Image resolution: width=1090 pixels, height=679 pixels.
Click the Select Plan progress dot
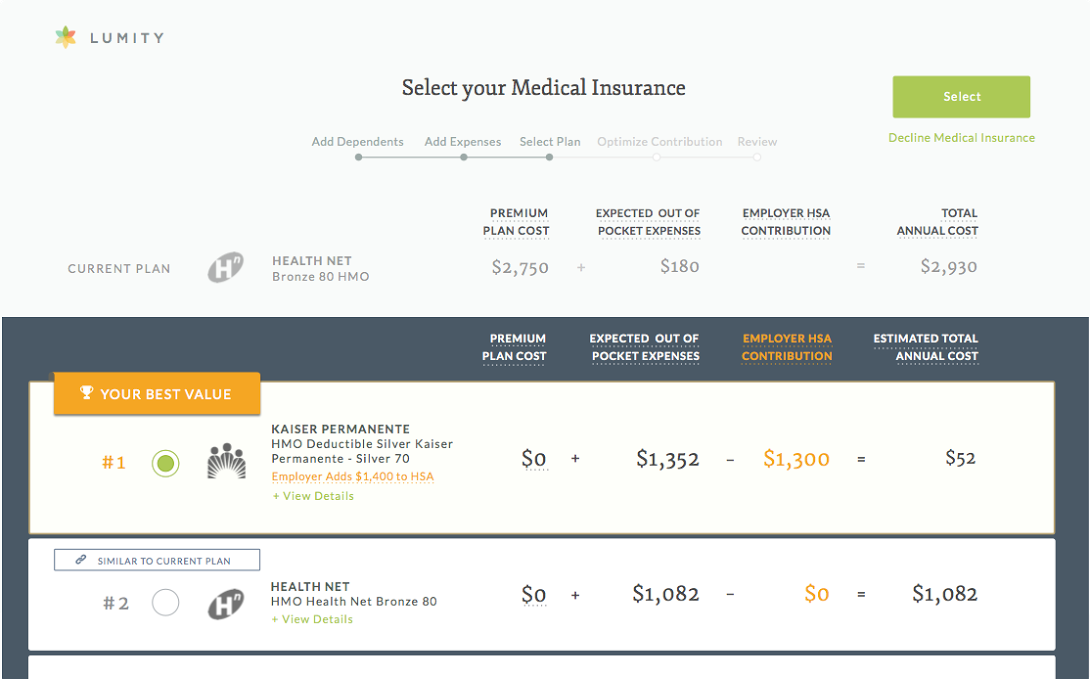[549, 158]
